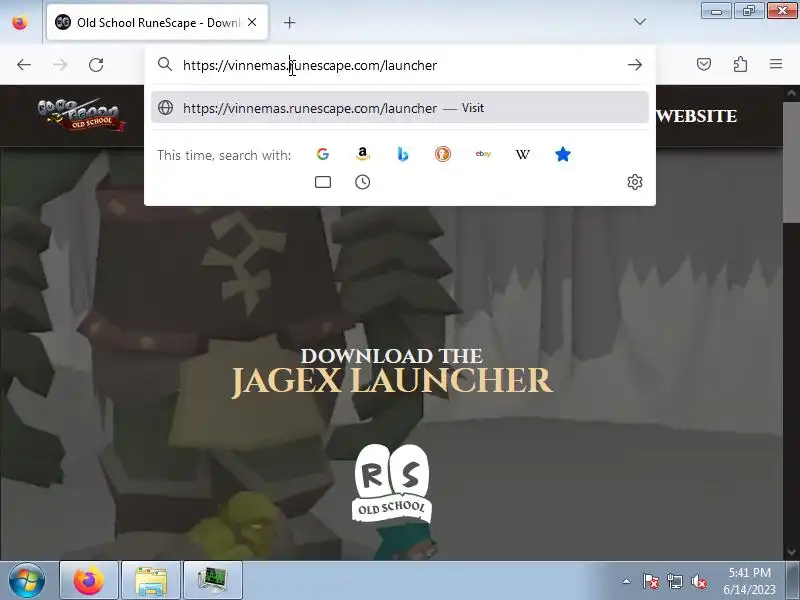Click page scrollbar up arrow
Viewport: 800px width, 600px height.
click(791, 93)
